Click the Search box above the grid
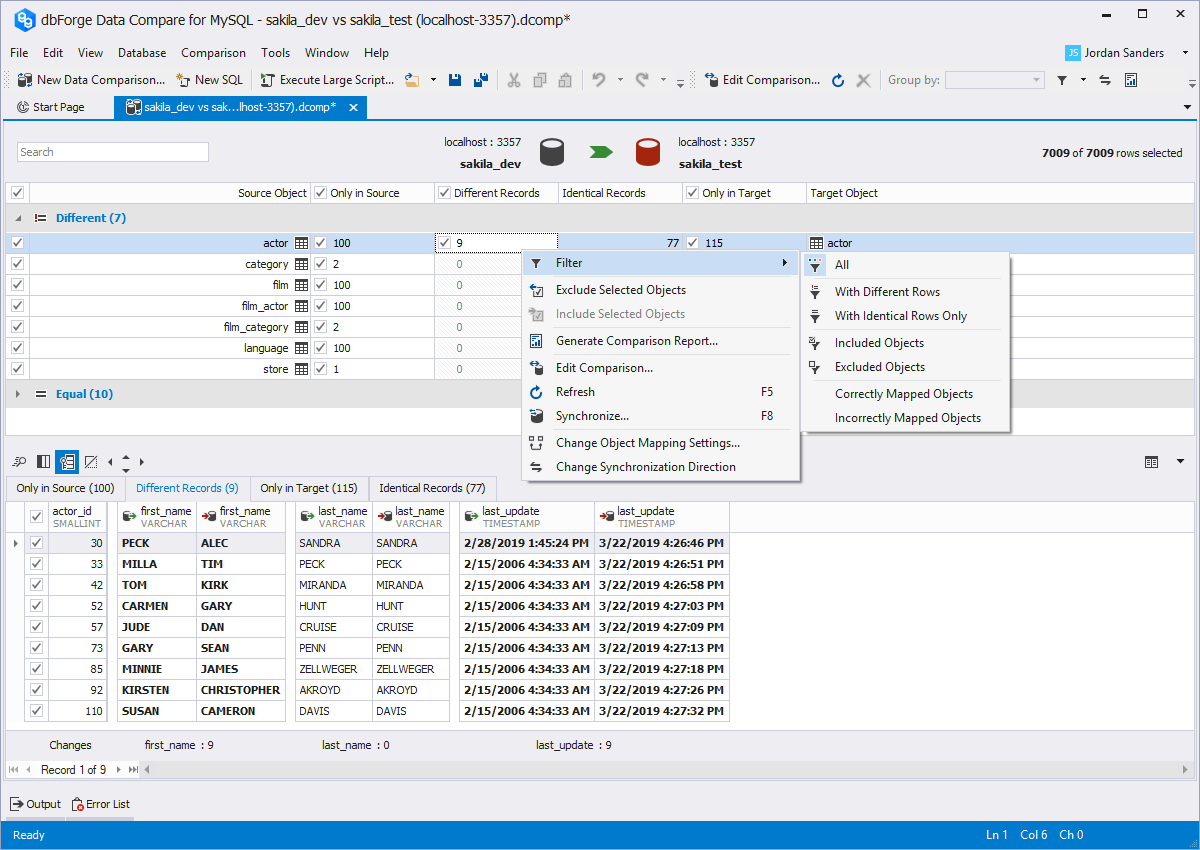 113,152
